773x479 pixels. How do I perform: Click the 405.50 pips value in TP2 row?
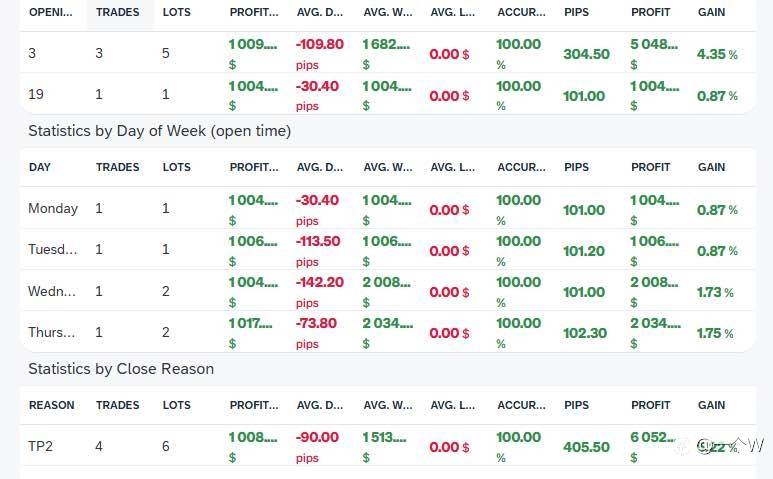coord(586,446)
